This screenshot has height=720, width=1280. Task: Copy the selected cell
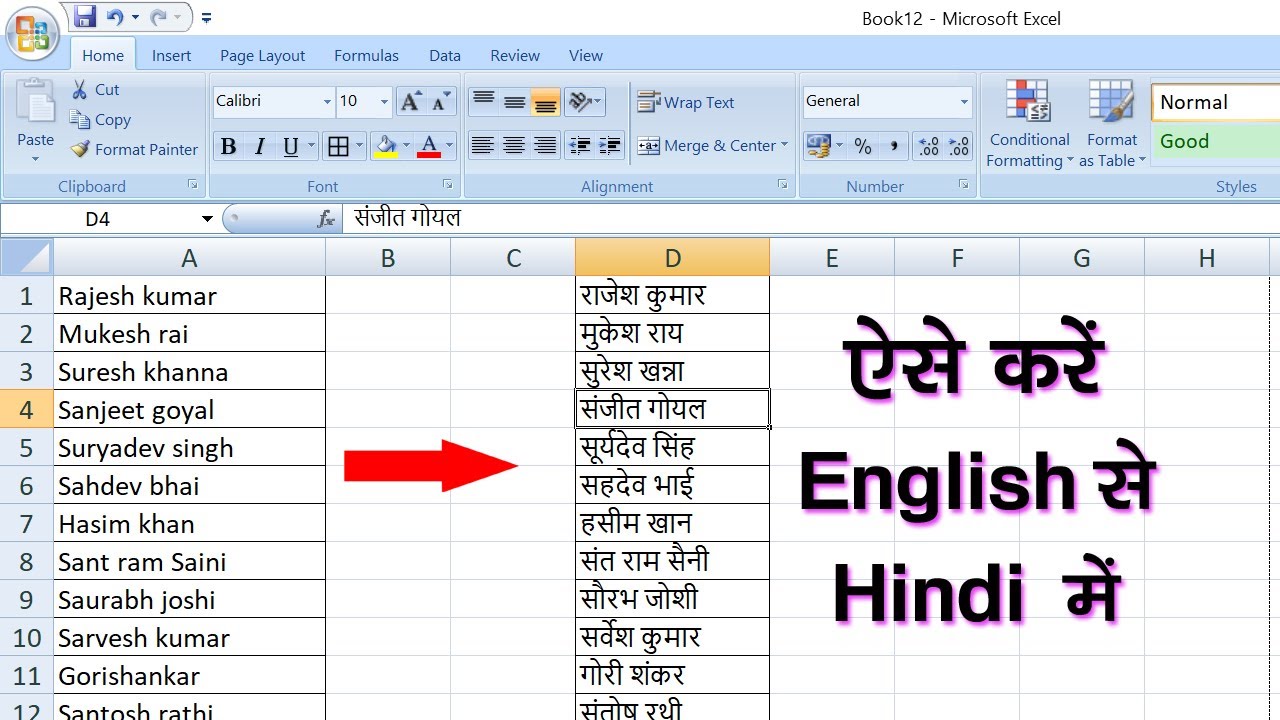click(100, 119)
